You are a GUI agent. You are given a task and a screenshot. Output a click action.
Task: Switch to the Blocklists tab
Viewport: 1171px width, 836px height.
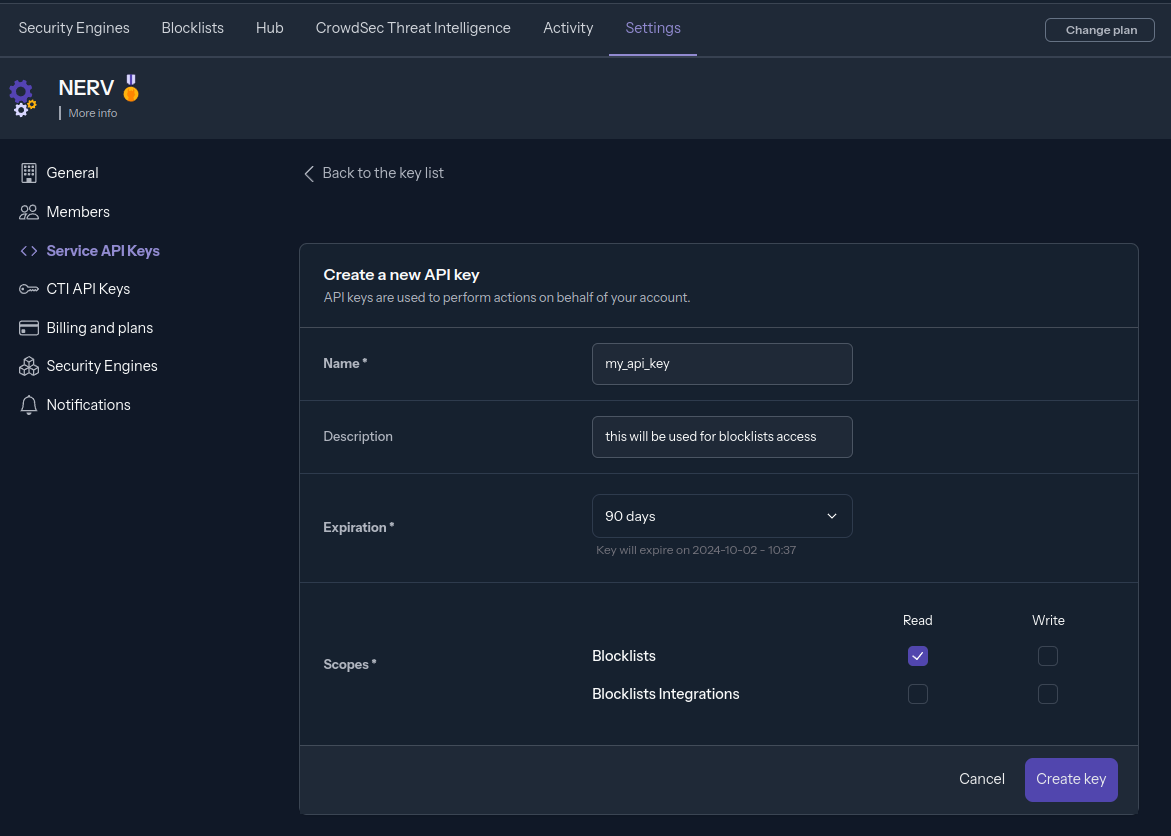tap(192, 28)
